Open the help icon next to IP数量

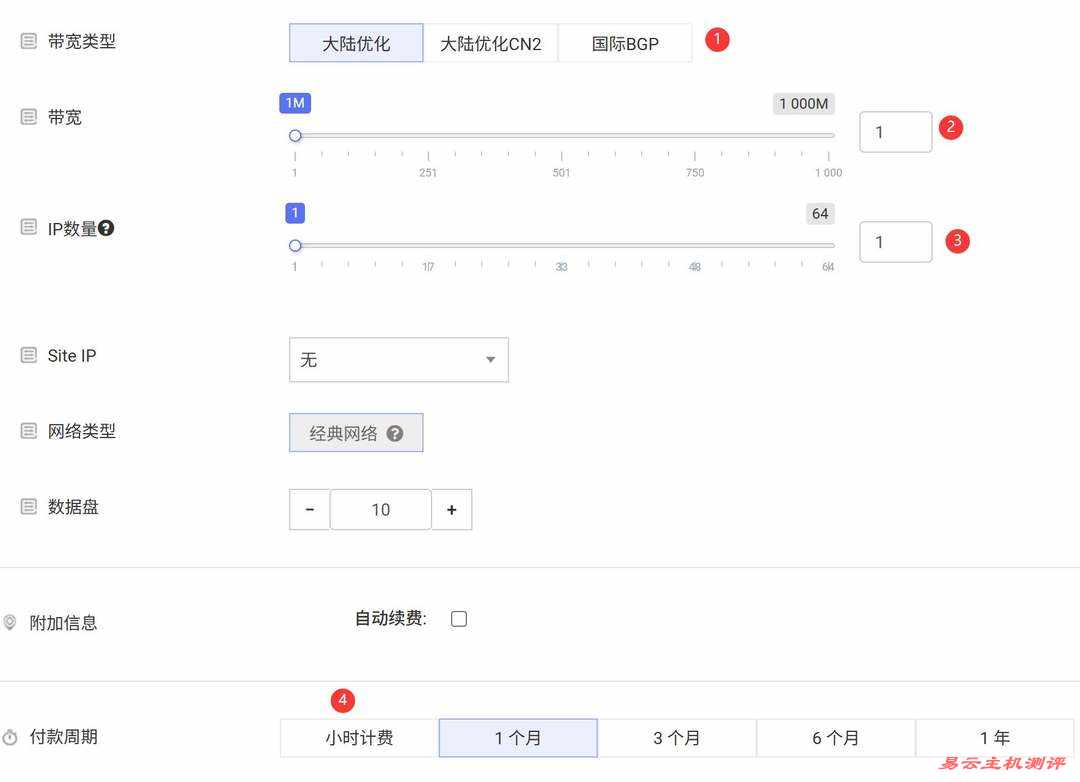pyautogui.click(x=106, y=228)
